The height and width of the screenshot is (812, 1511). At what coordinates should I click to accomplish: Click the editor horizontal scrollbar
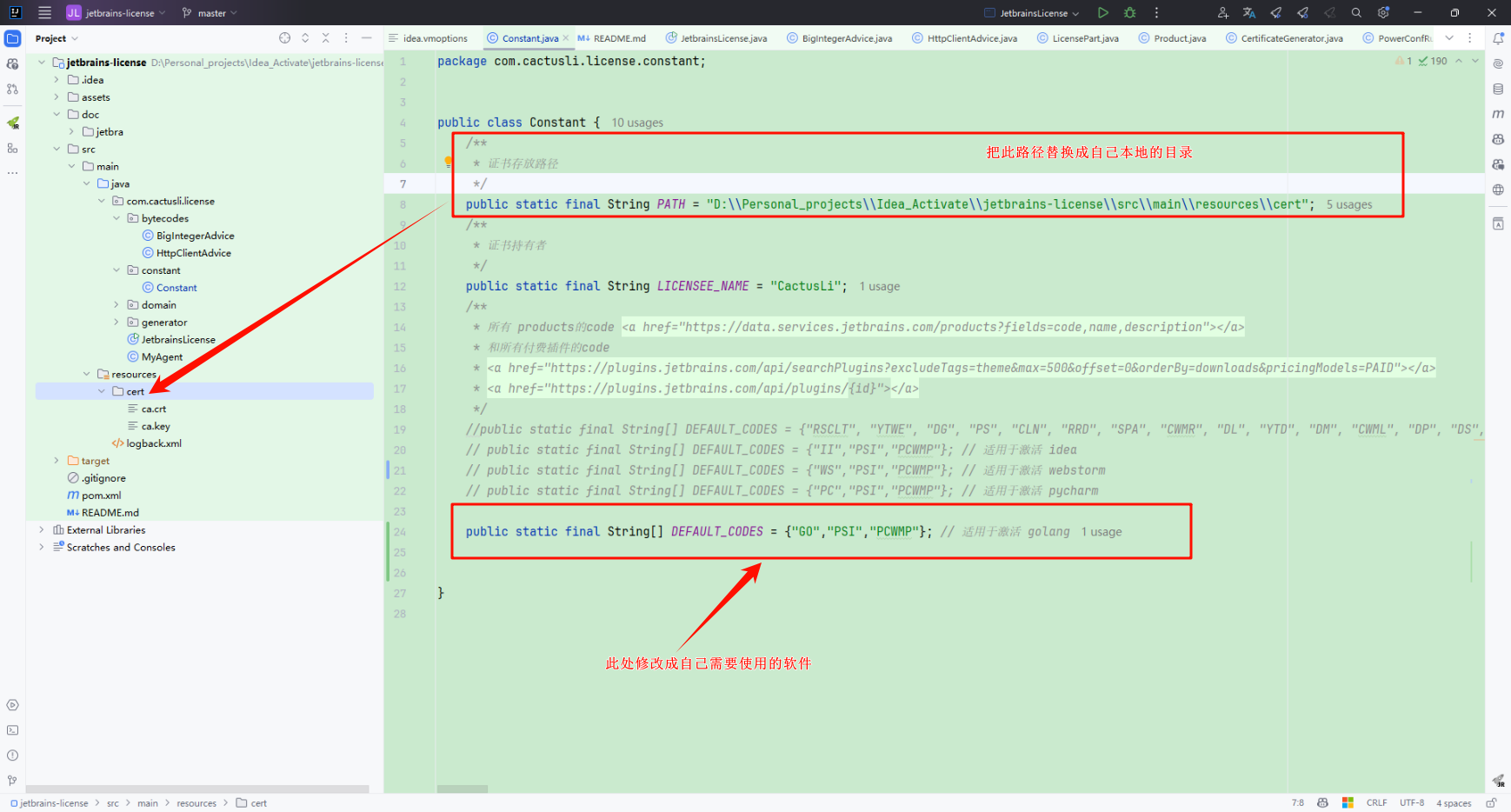[463, 789]
